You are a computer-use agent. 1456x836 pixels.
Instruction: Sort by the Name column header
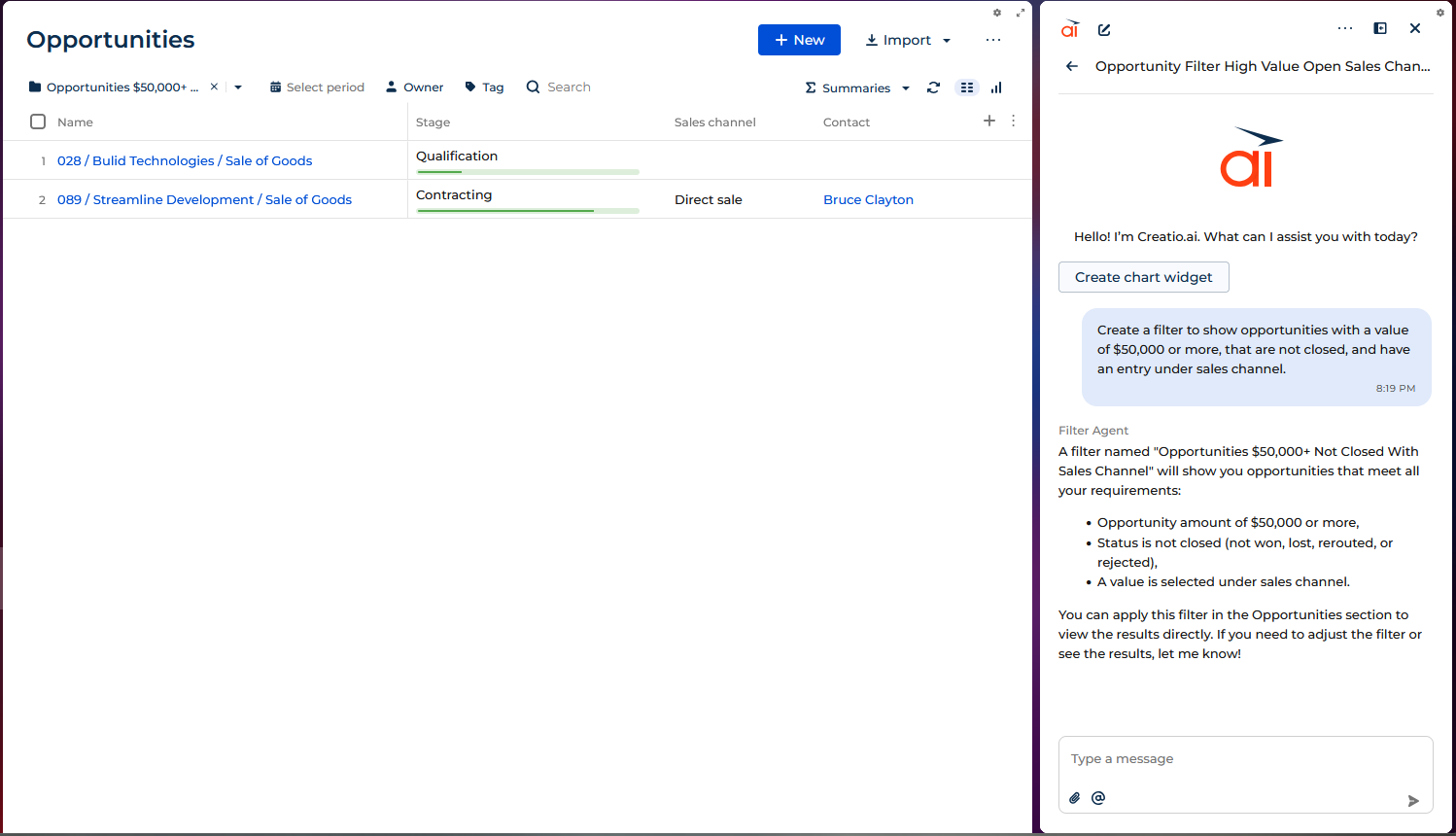(x=75, y=122)
